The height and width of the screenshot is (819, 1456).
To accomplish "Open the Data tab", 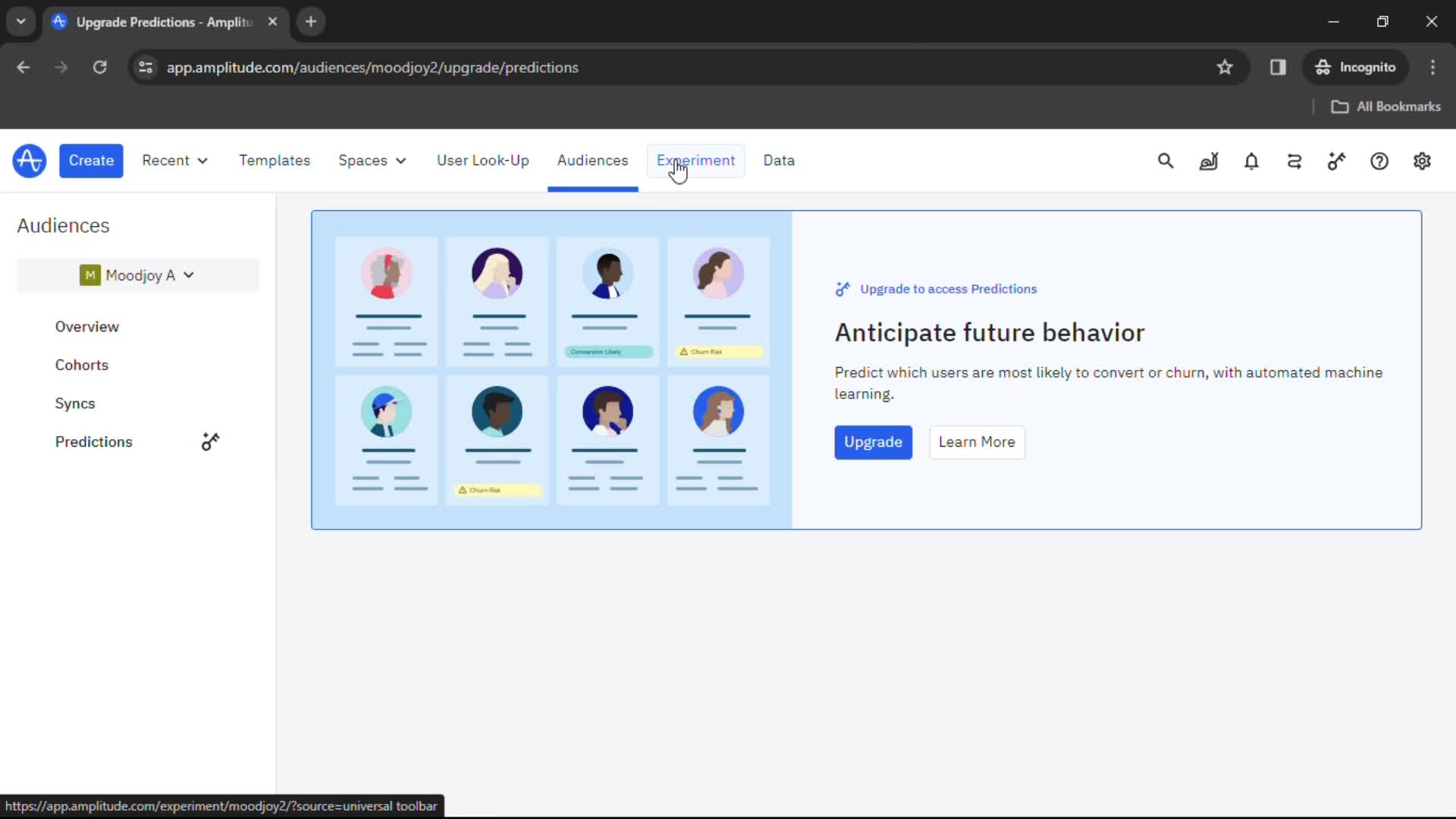I will click(779, 161).
